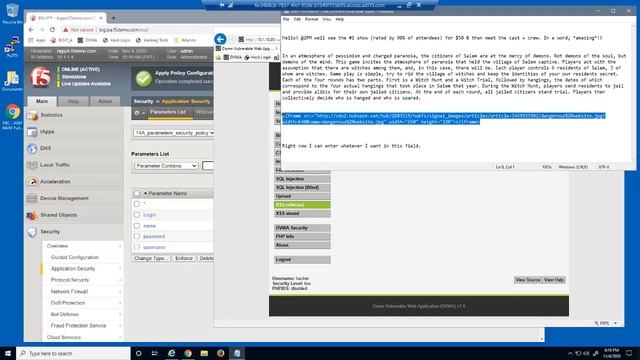Open Notepad's View menu

(327, 19)
